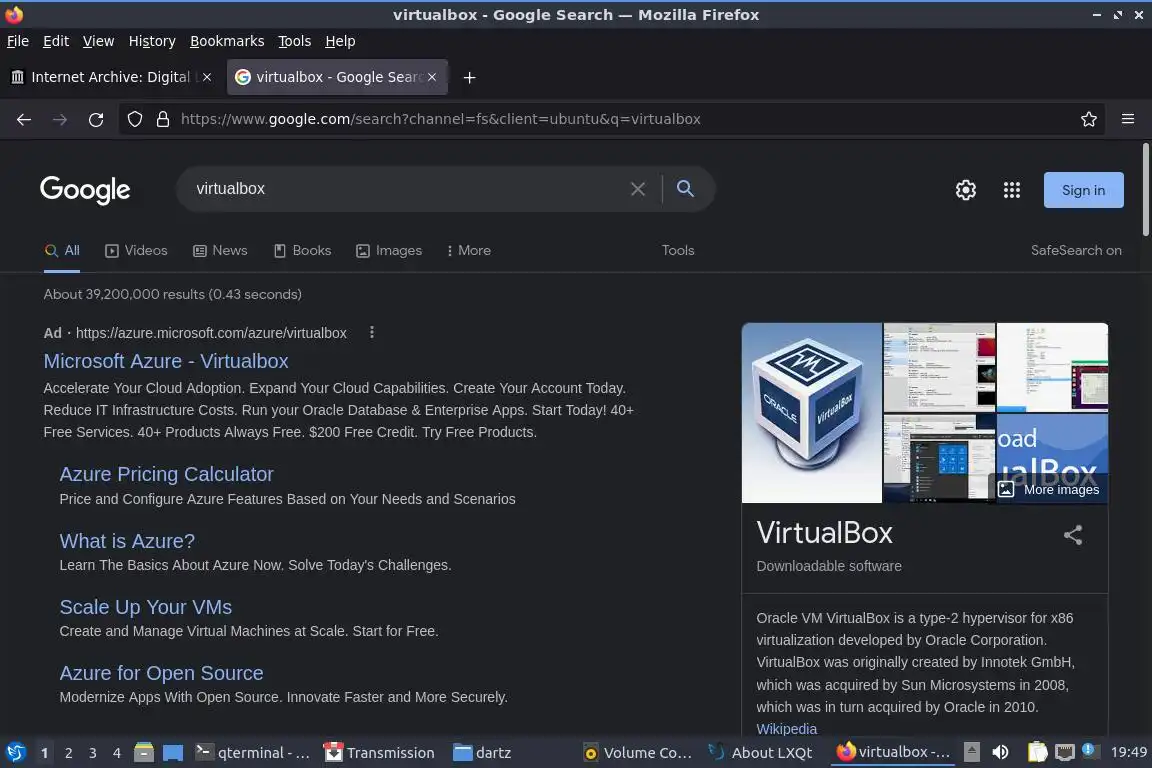This screenshot has width=1152, height=768.
Task: Click the Firefox address bar URL
Action: (441, 119)
